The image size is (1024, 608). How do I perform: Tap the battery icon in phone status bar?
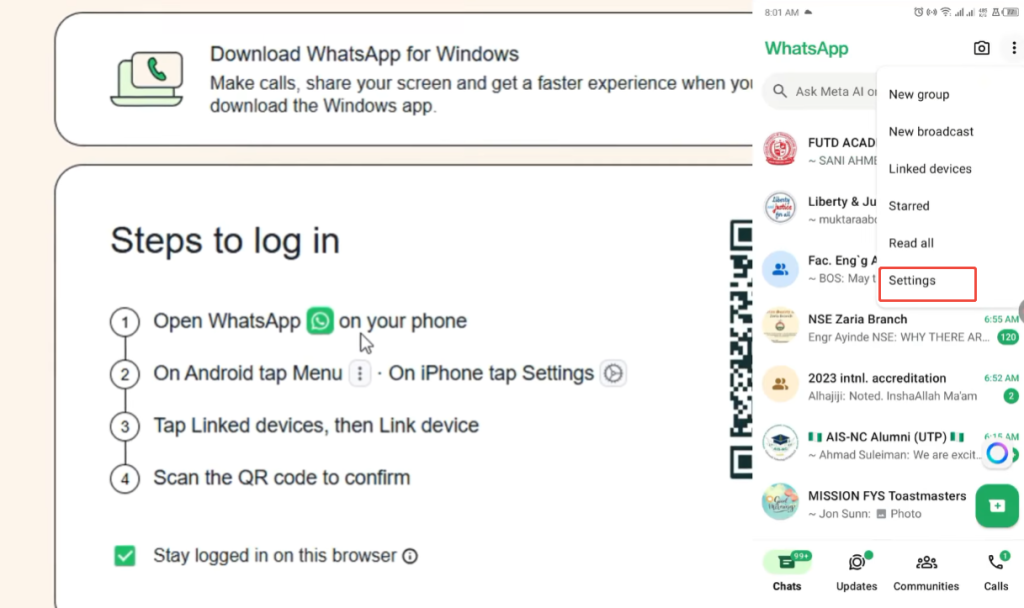pos(1012,12)
